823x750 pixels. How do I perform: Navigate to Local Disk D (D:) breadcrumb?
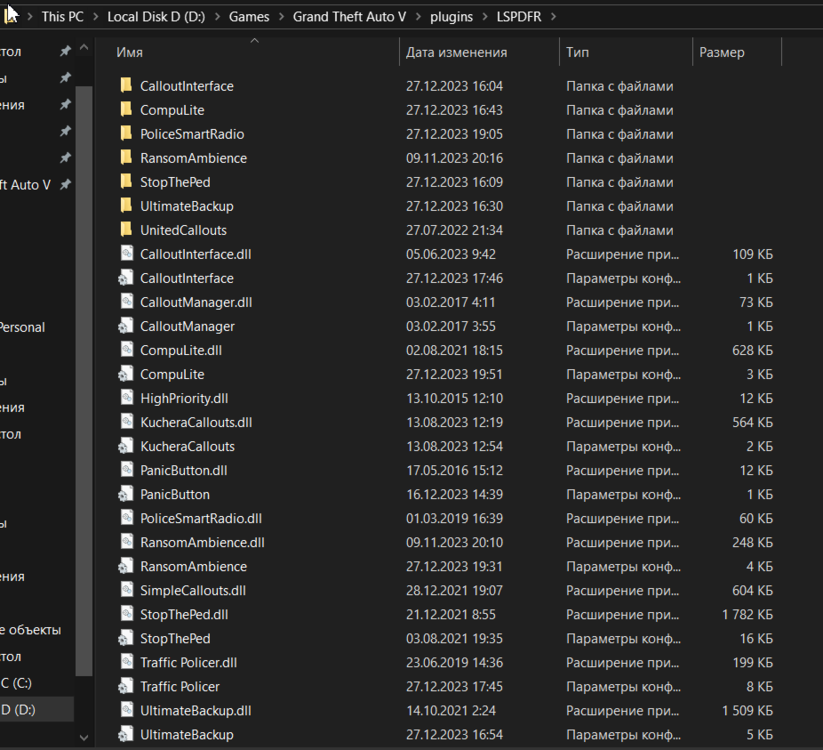[158, 17]
